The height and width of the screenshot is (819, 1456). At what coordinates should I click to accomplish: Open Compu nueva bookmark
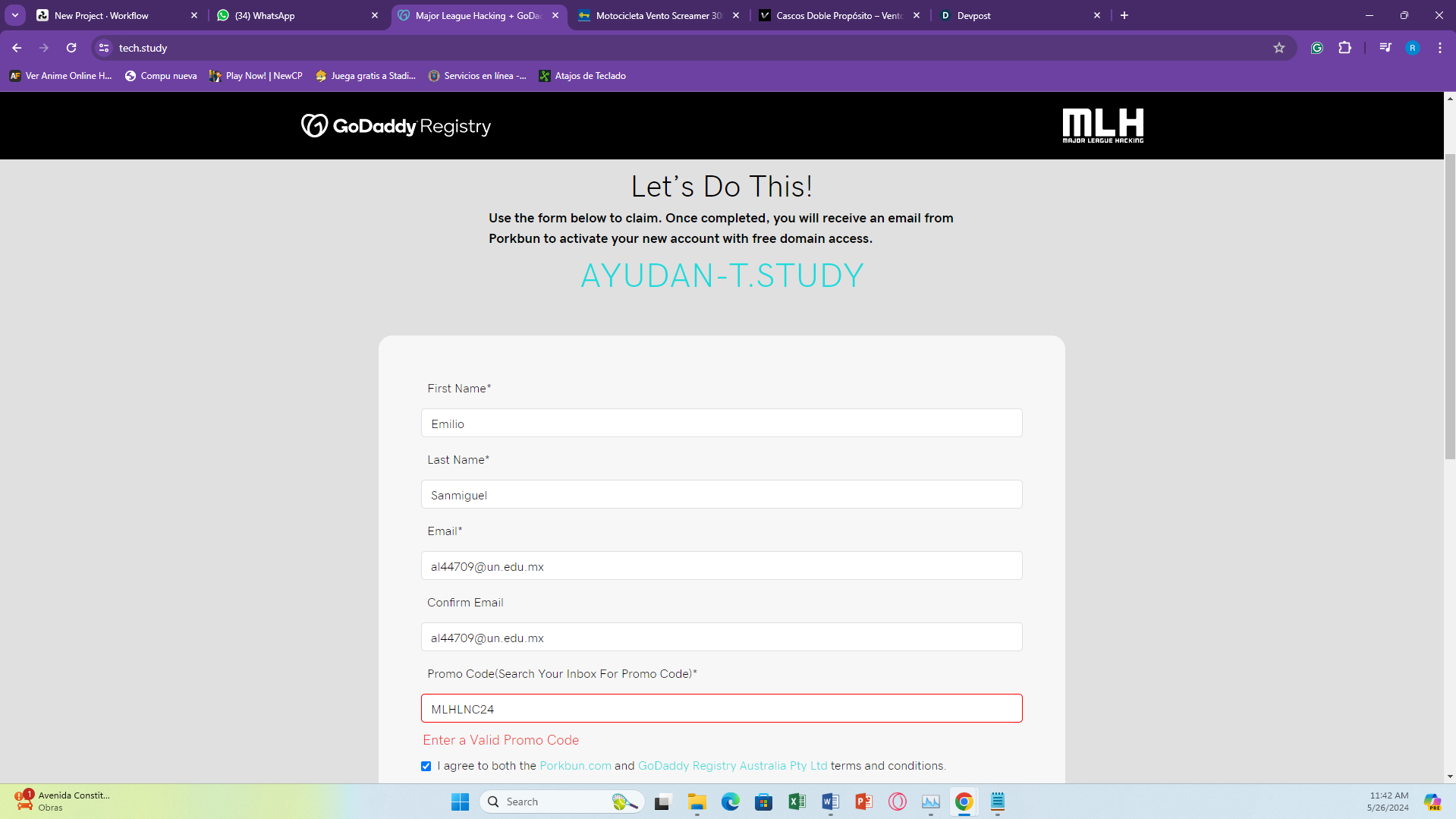tap(161, 76)
